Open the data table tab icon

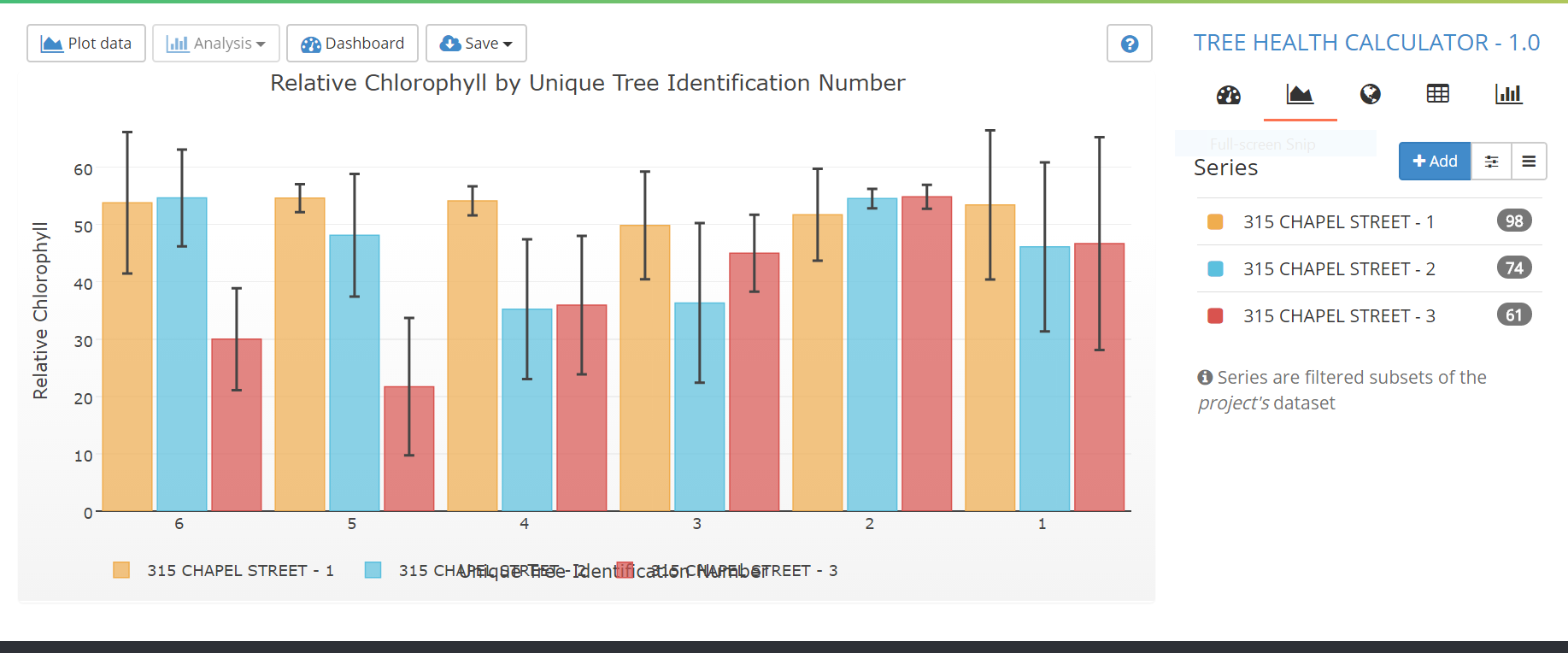tap(1438, 94)
